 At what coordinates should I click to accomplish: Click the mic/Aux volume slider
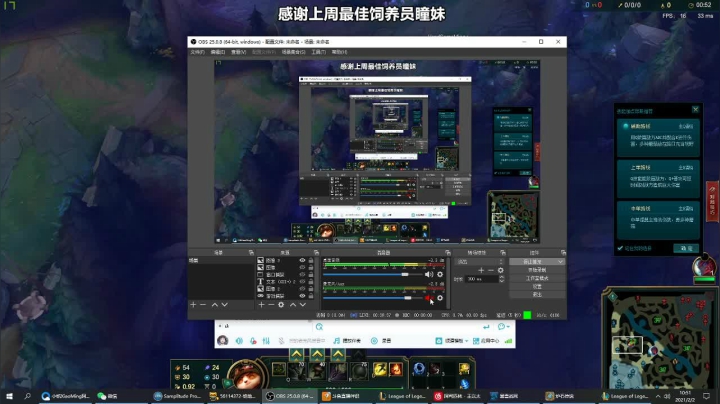point(372,298)
